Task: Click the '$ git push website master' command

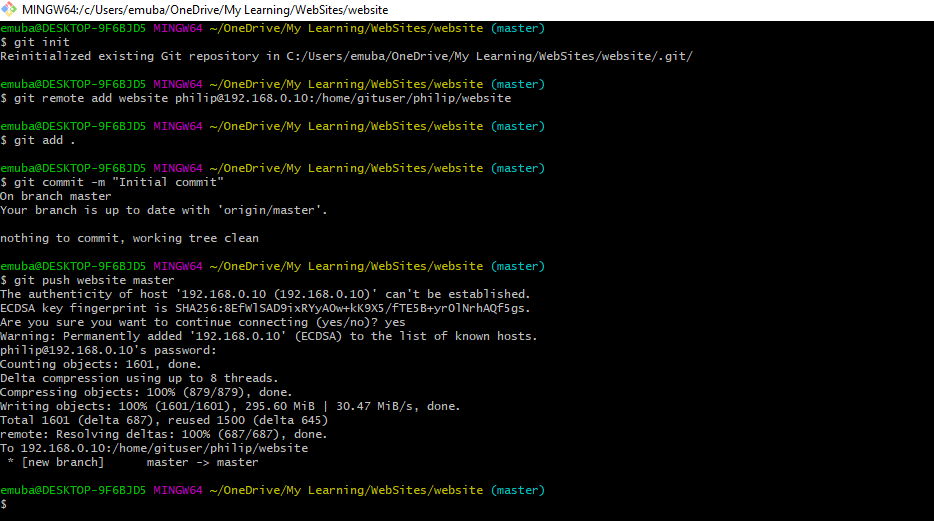Action: (x=88, y=280)
